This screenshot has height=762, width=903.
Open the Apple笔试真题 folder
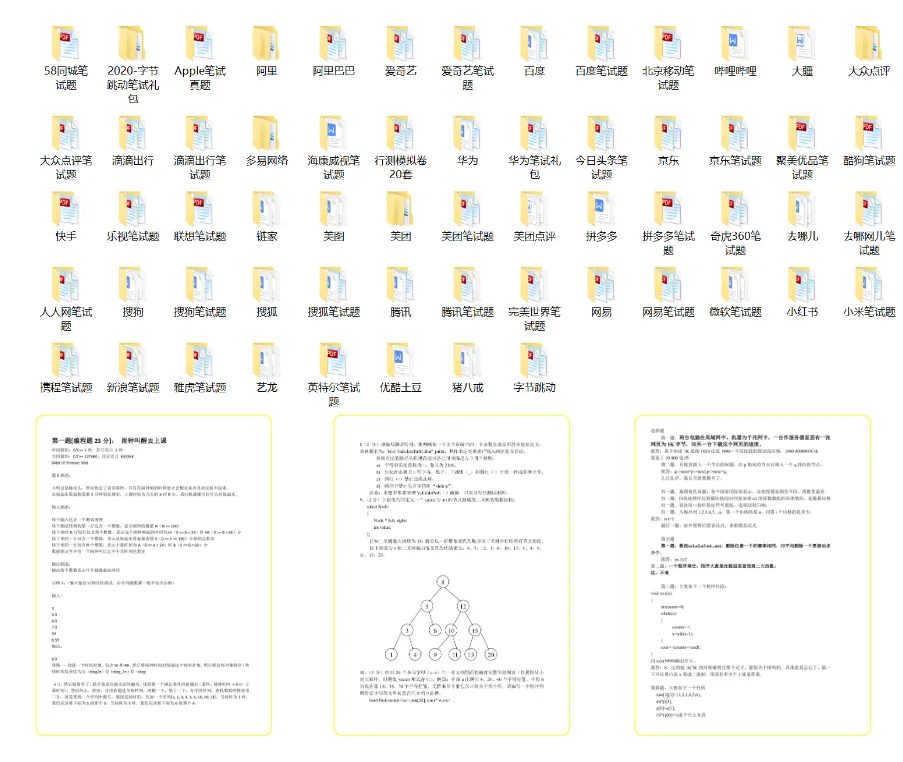click(x=200, y=43)
